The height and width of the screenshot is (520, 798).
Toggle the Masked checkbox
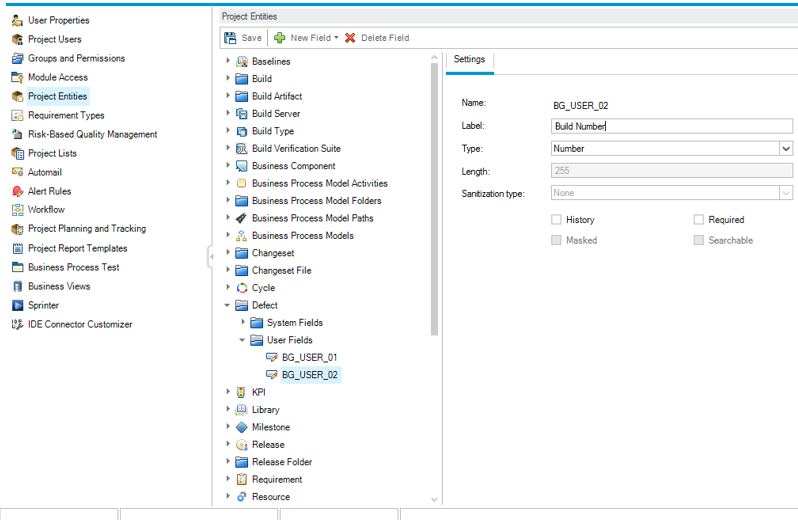click(557, 241)
